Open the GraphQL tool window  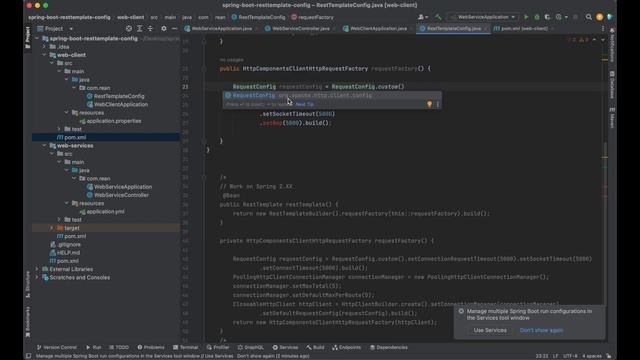[251, 347]
